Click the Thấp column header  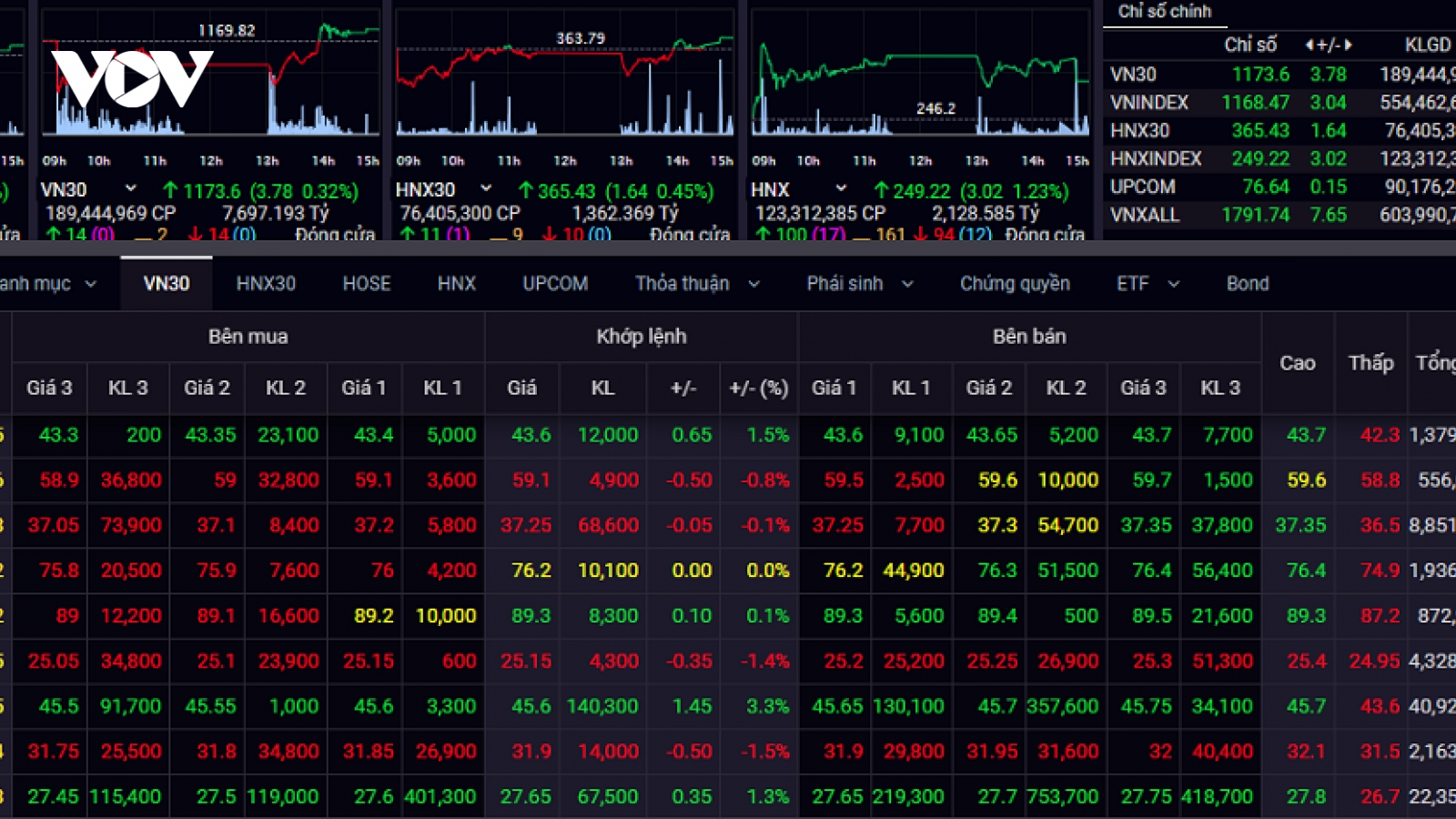1370,362
